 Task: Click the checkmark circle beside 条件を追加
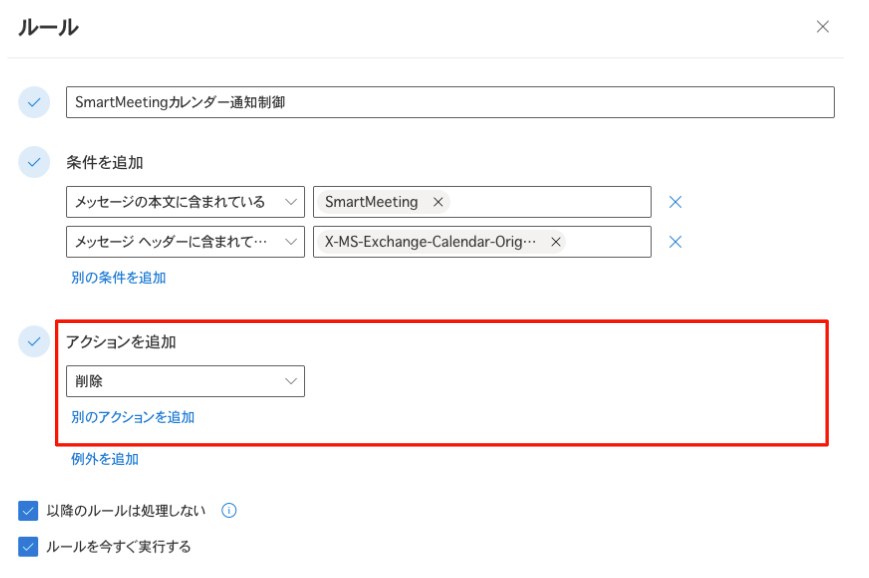34,162
